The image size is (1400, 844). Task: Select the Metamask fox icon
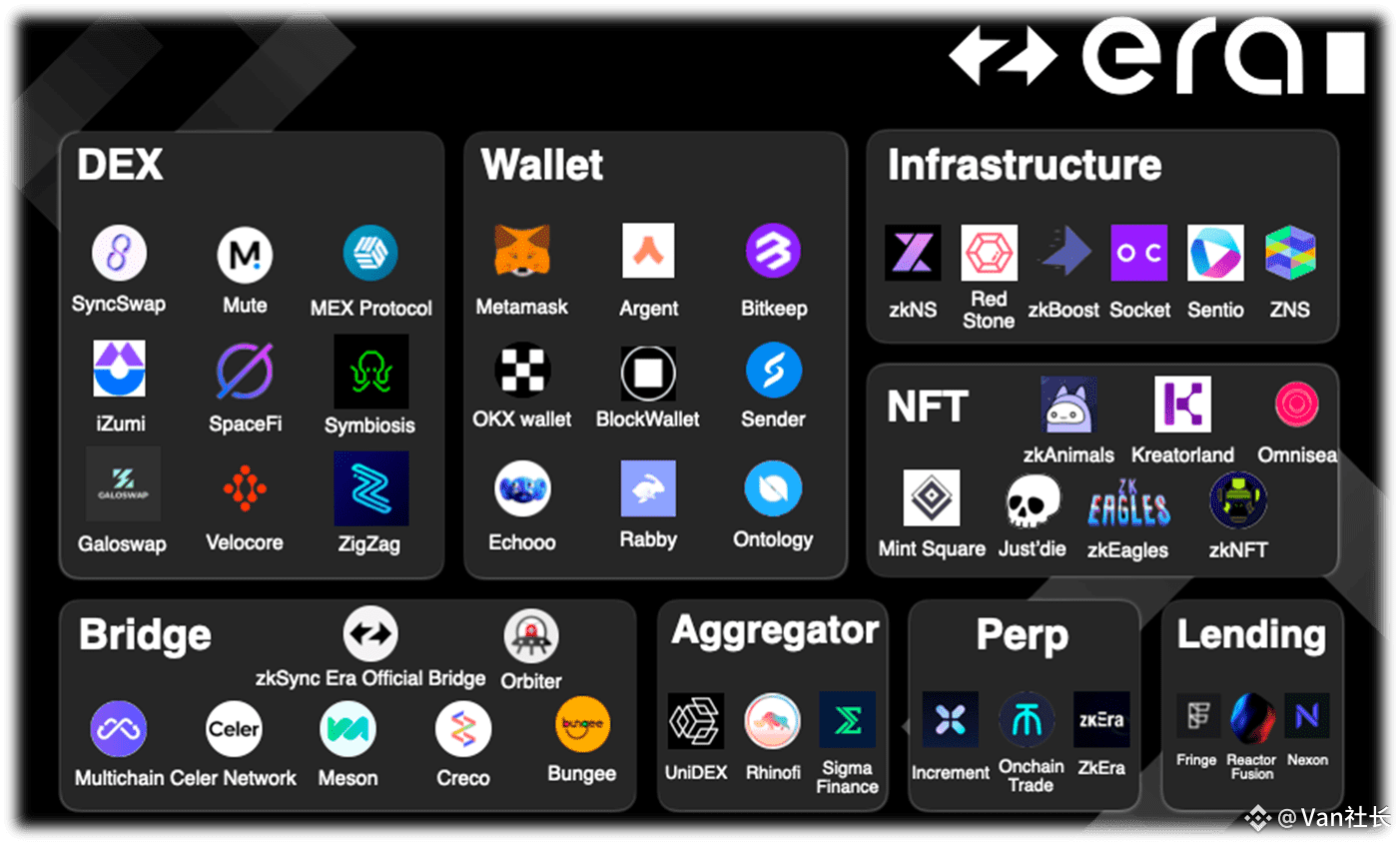522,251
